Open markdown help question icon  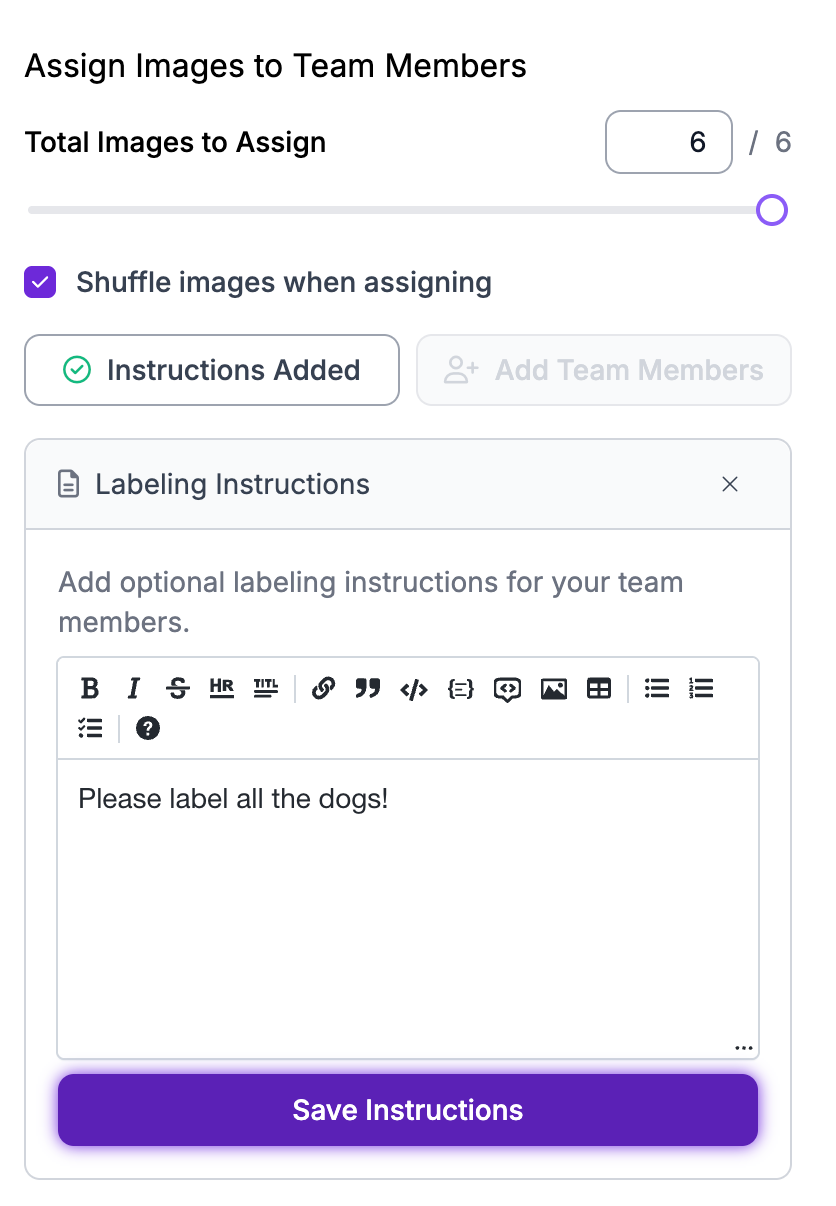point(148,728)
